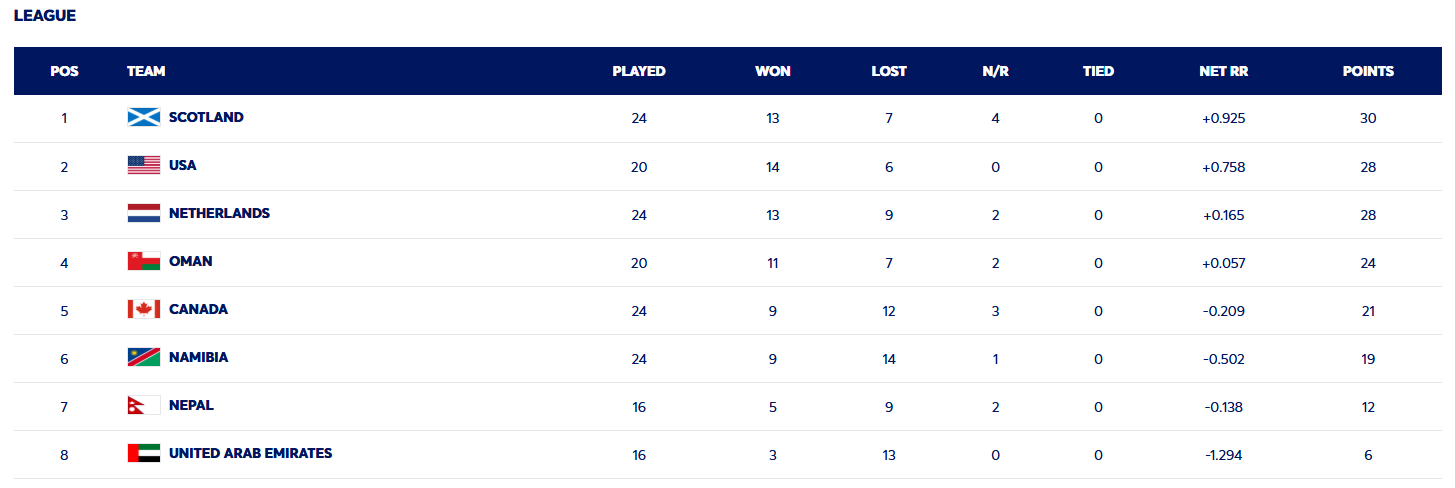Open the SCOTLAND team link
Screen dimensions: 1455x488
[x=206, y=117]
